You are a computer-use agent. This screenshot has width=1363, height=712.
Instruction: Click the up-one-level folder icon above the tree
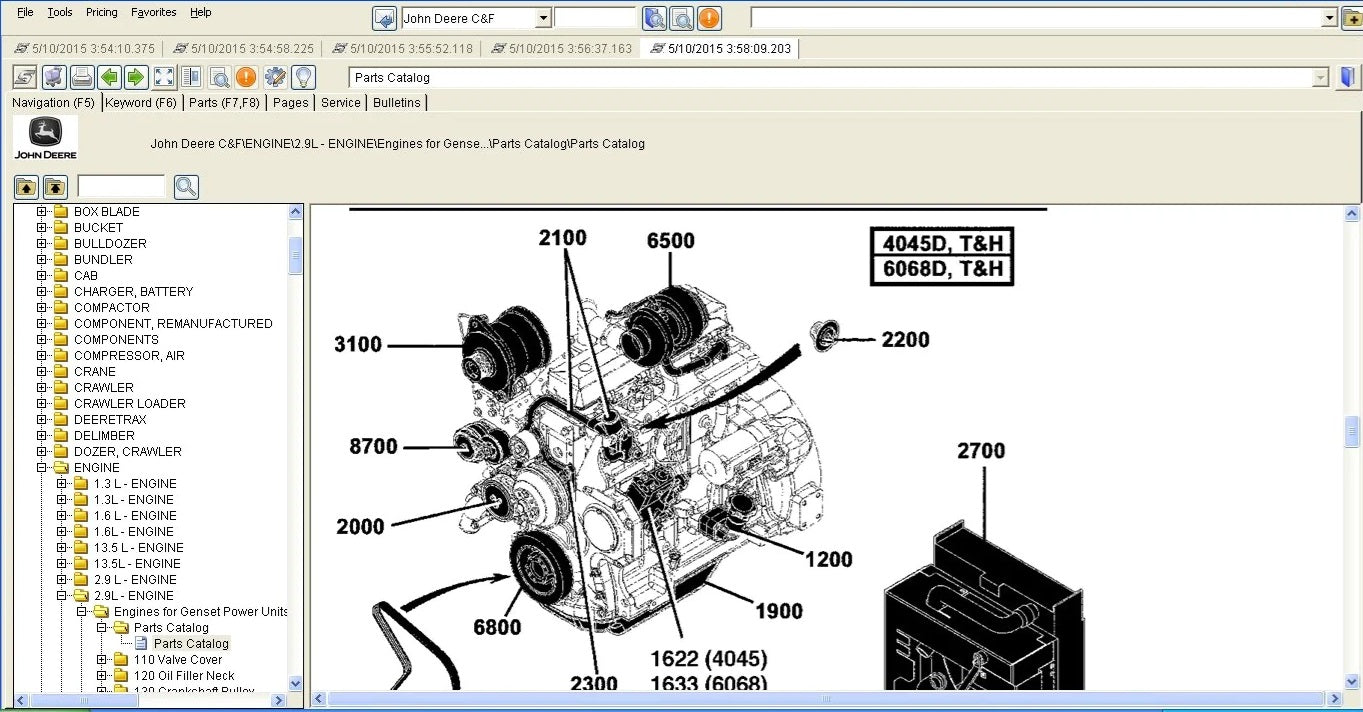click(26, 187)
